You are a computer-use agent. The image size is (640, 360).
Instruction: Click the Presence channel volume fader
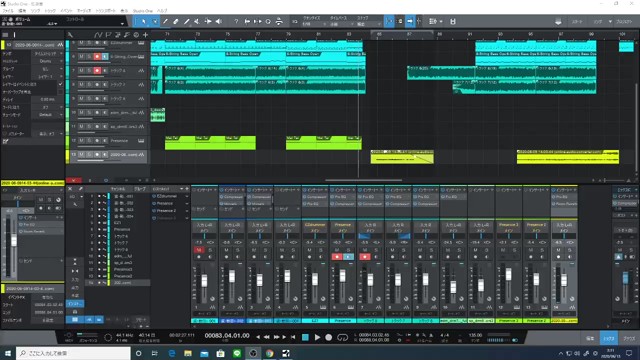point(342,276)
